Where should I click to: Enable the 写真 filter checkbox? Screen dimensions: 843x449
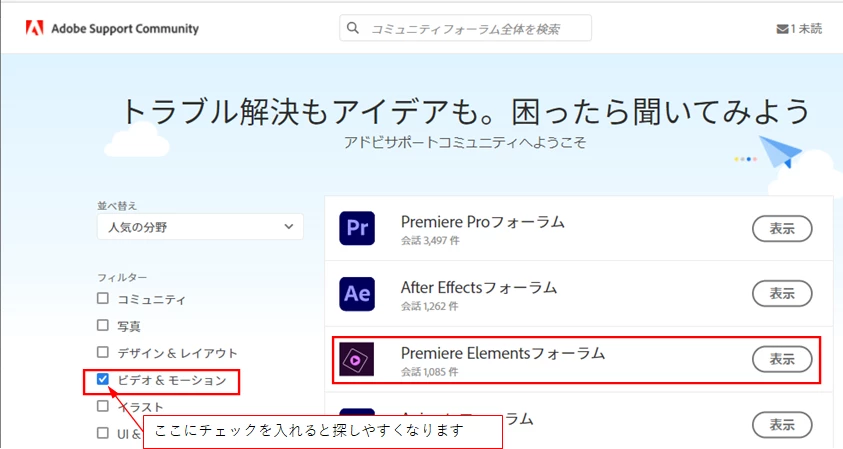click(103, 325)
